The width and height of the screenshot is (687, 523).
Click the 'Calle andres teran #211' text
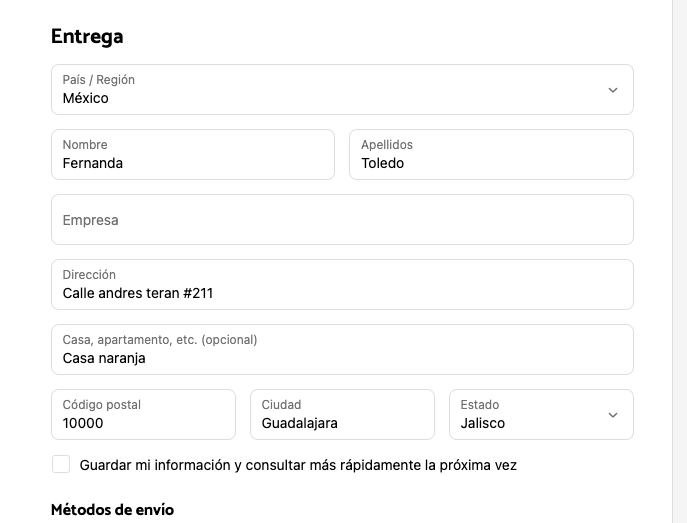coord(138,294)
